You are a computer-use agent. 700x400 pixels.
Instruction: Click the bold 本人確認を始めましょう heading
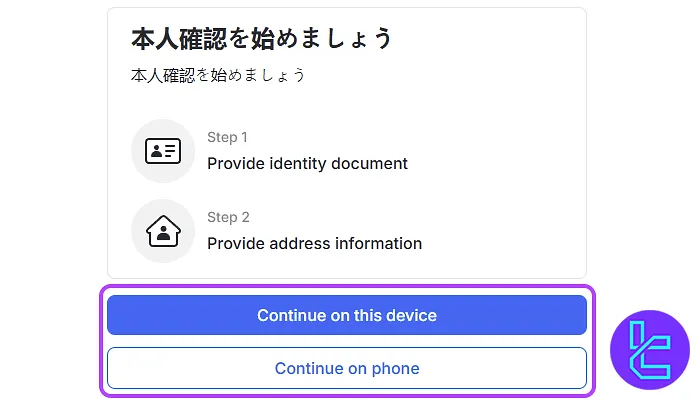point(262,38)
